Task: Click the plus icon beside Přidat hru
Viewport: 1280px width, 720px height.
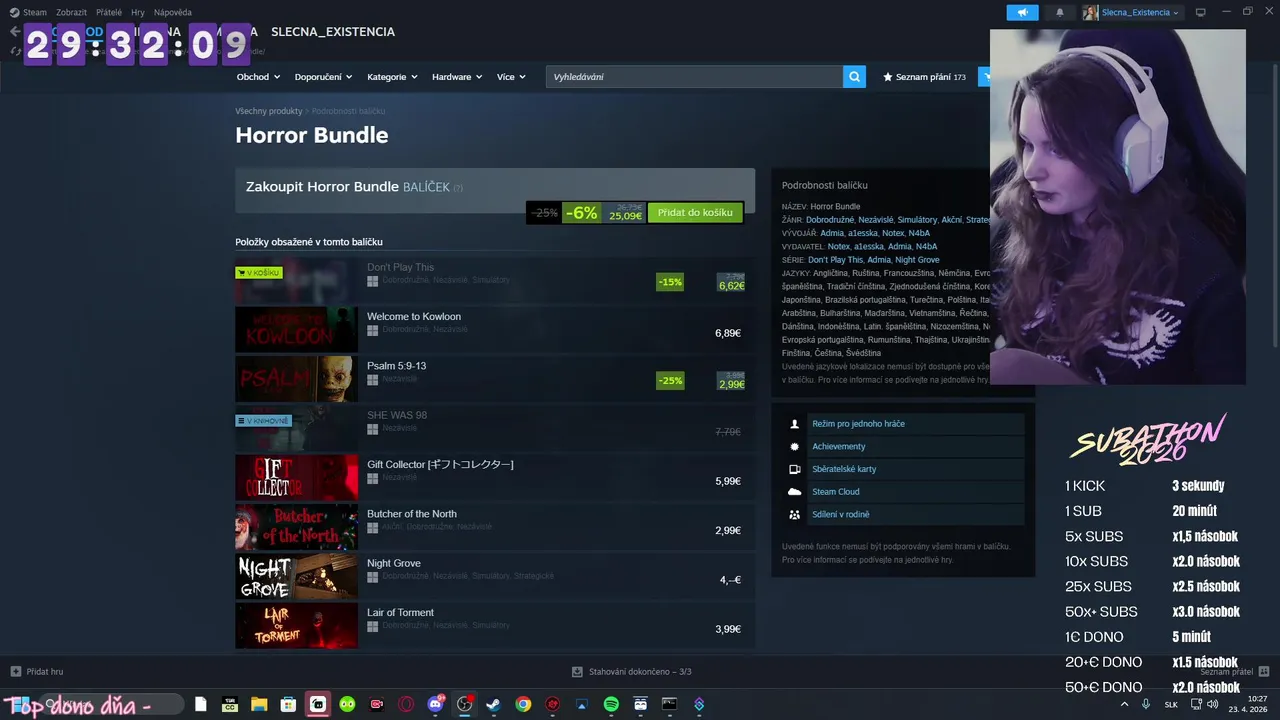Action: click(15, 672)
